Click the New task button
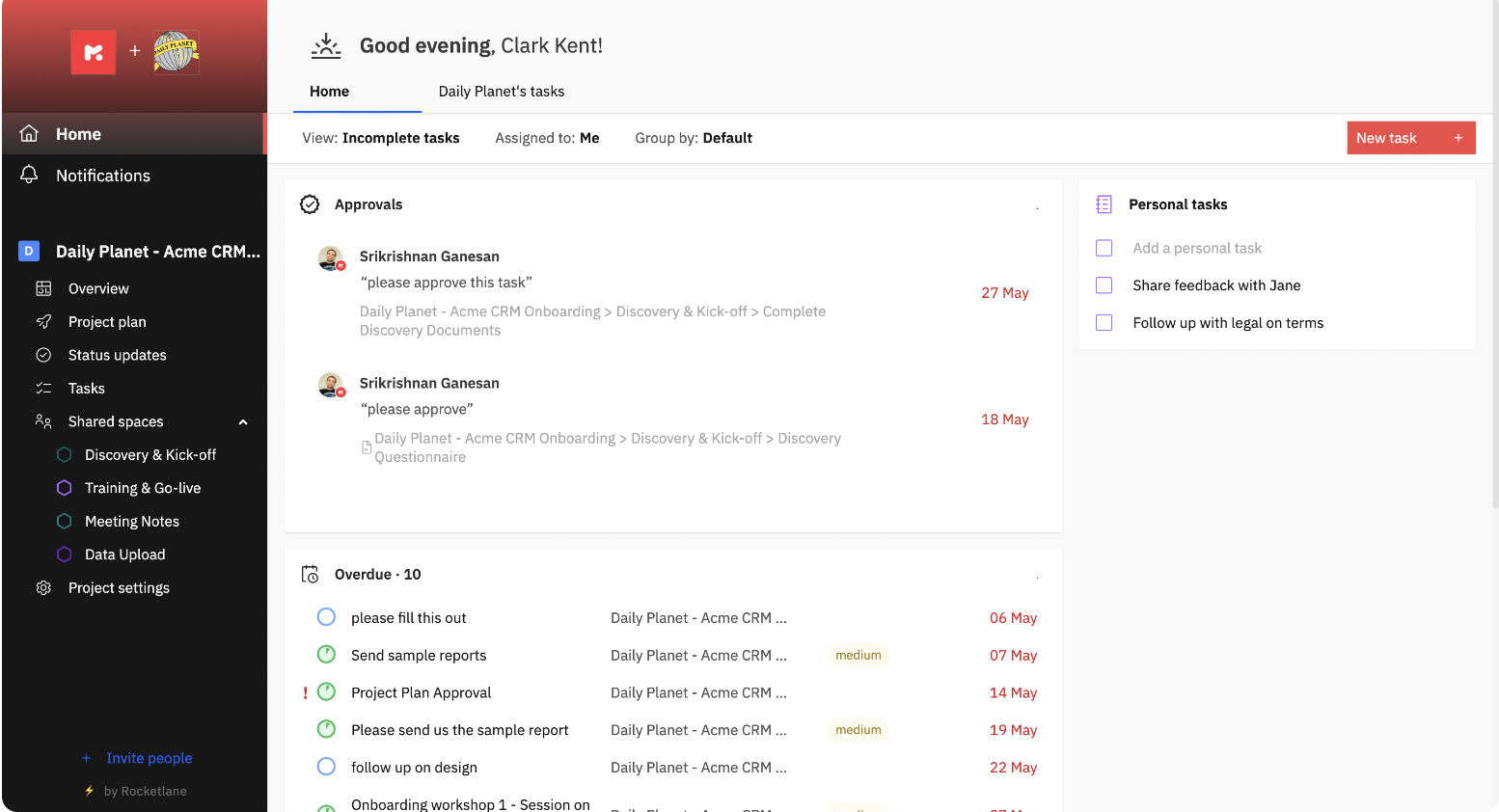 pos(1410,137)
